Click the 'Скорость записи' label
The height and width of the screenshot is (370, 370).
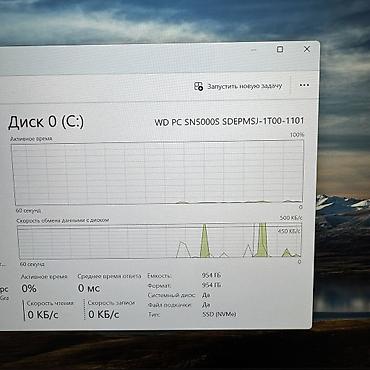click(111, 303)
